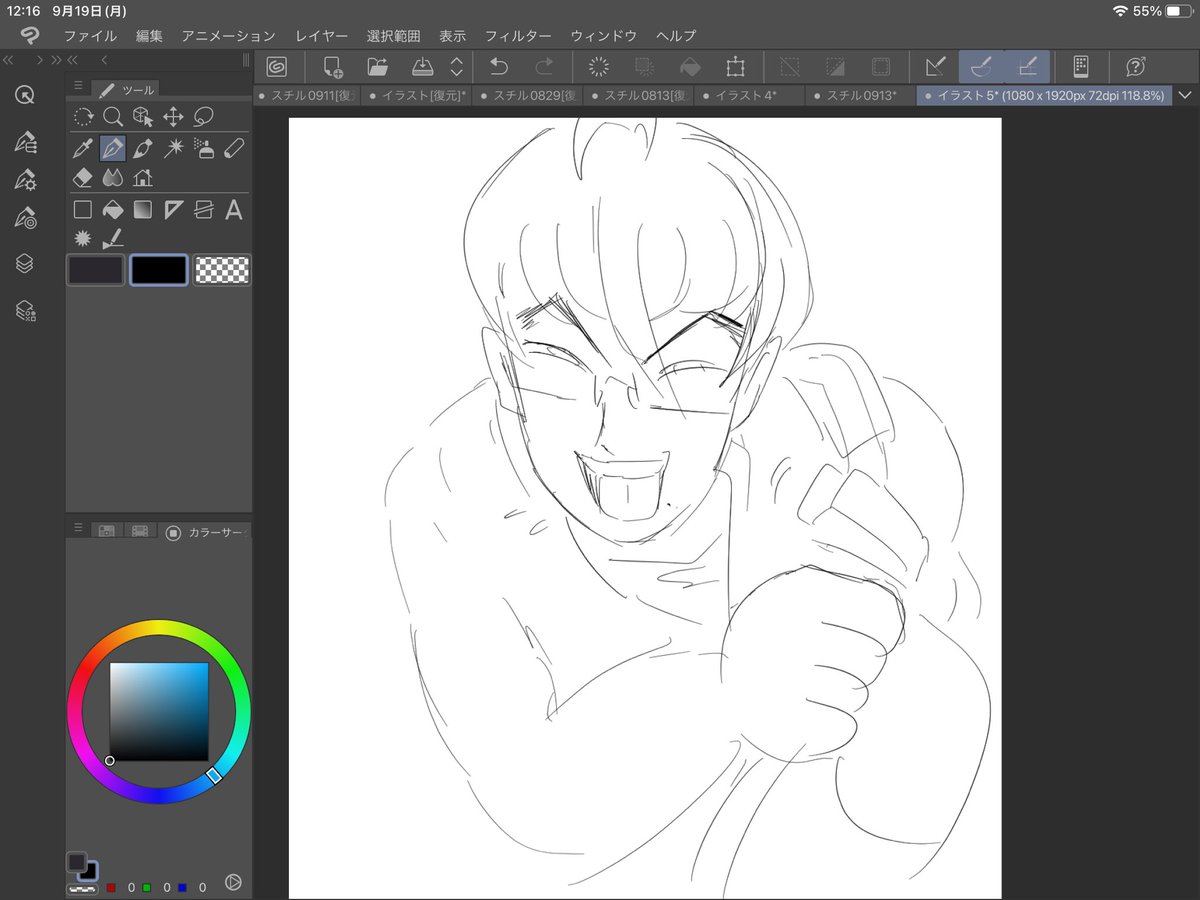Undo the last stroke
The width and height of the screenshot is (1200, 900).
[499, 67]
